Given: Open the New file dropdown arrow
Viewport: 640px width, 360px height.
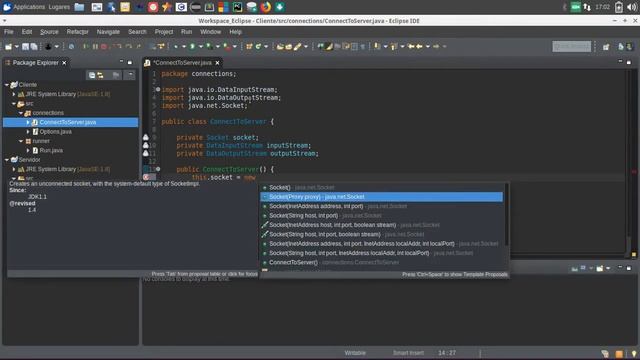Looking at the screenshot, I should tap(16, 47).
